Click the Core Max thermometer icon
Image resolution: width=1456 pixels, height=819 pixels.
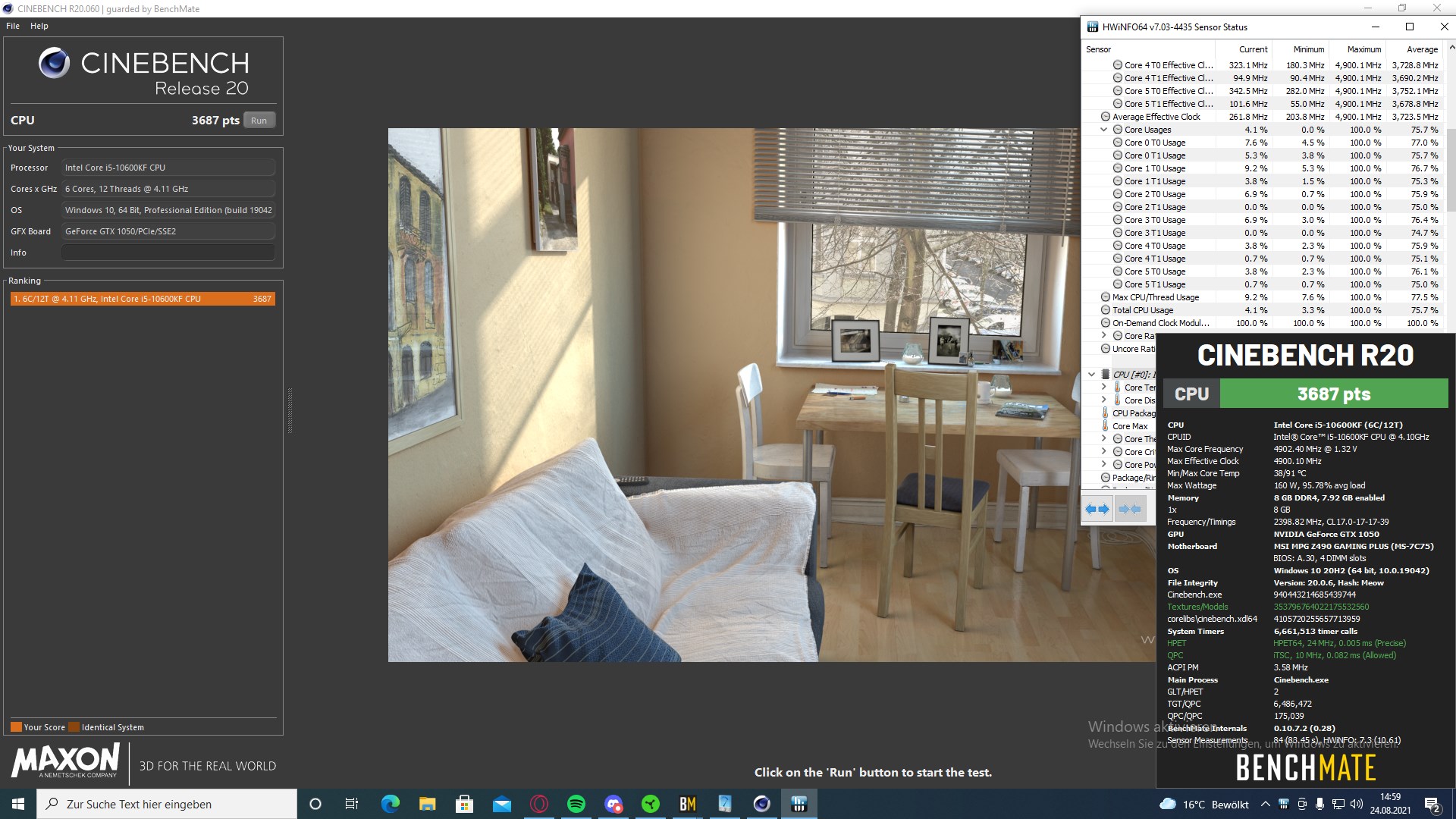(1106, 426)
